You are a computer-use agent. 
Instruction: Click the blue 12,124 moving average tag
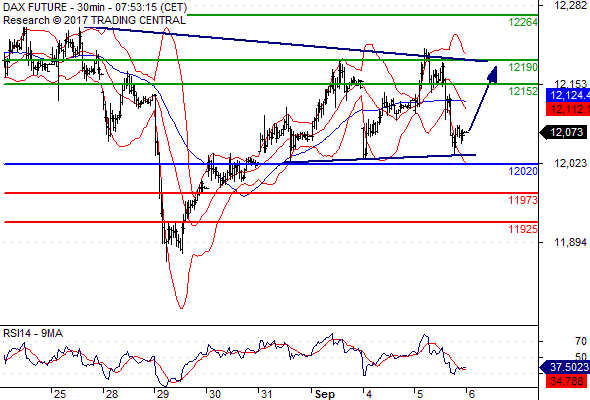pyautogui.click(x=567, y=95)
